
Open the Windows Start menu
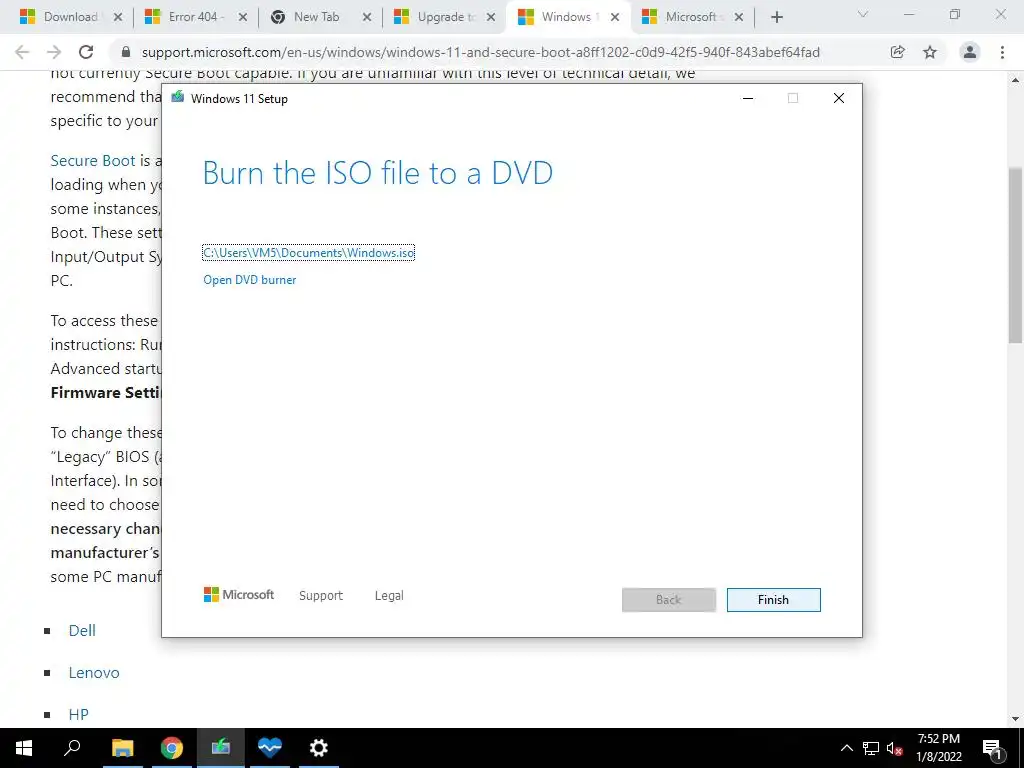[24, 748]
